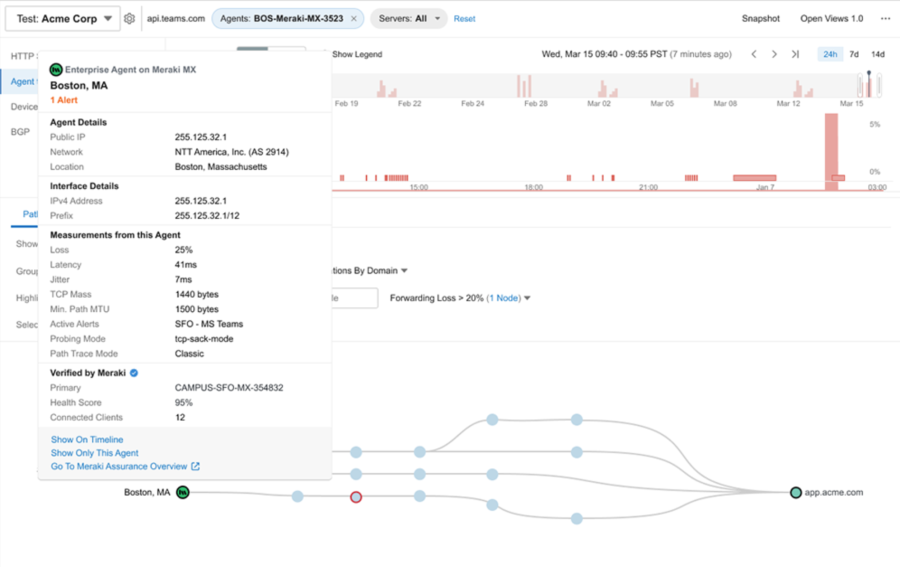The height and width of the screenshot is (567, 900).
Task: Select the 24h time range
Action: click(830, 54)
